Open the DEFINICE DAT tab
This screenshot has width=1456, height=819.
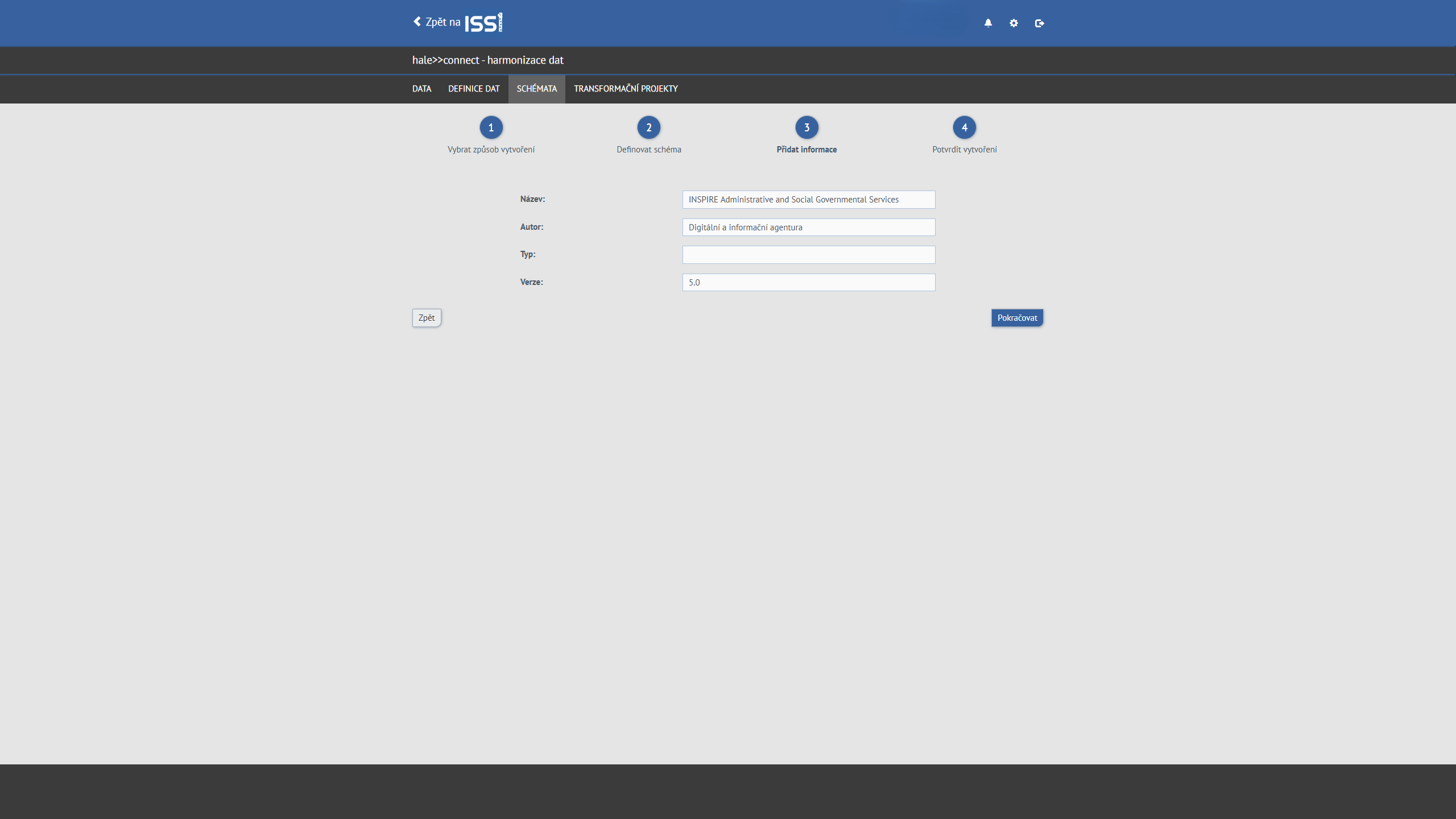(x=474, y=89)
